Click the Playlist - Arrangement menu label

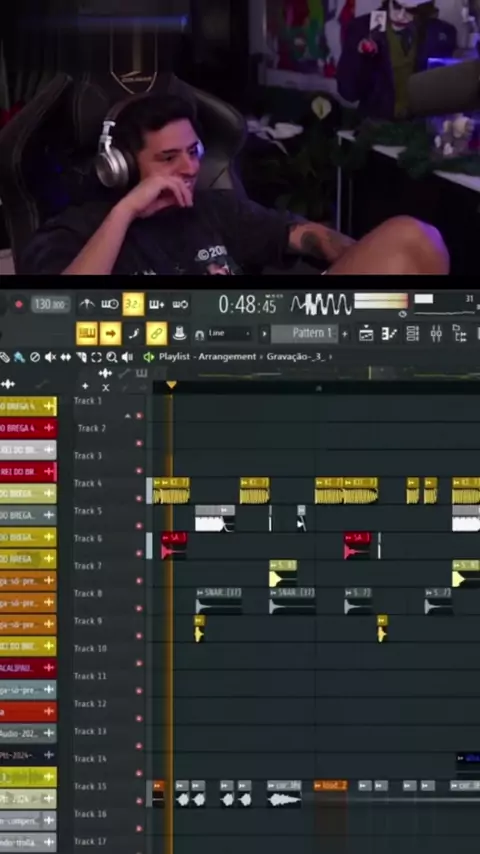208,357
